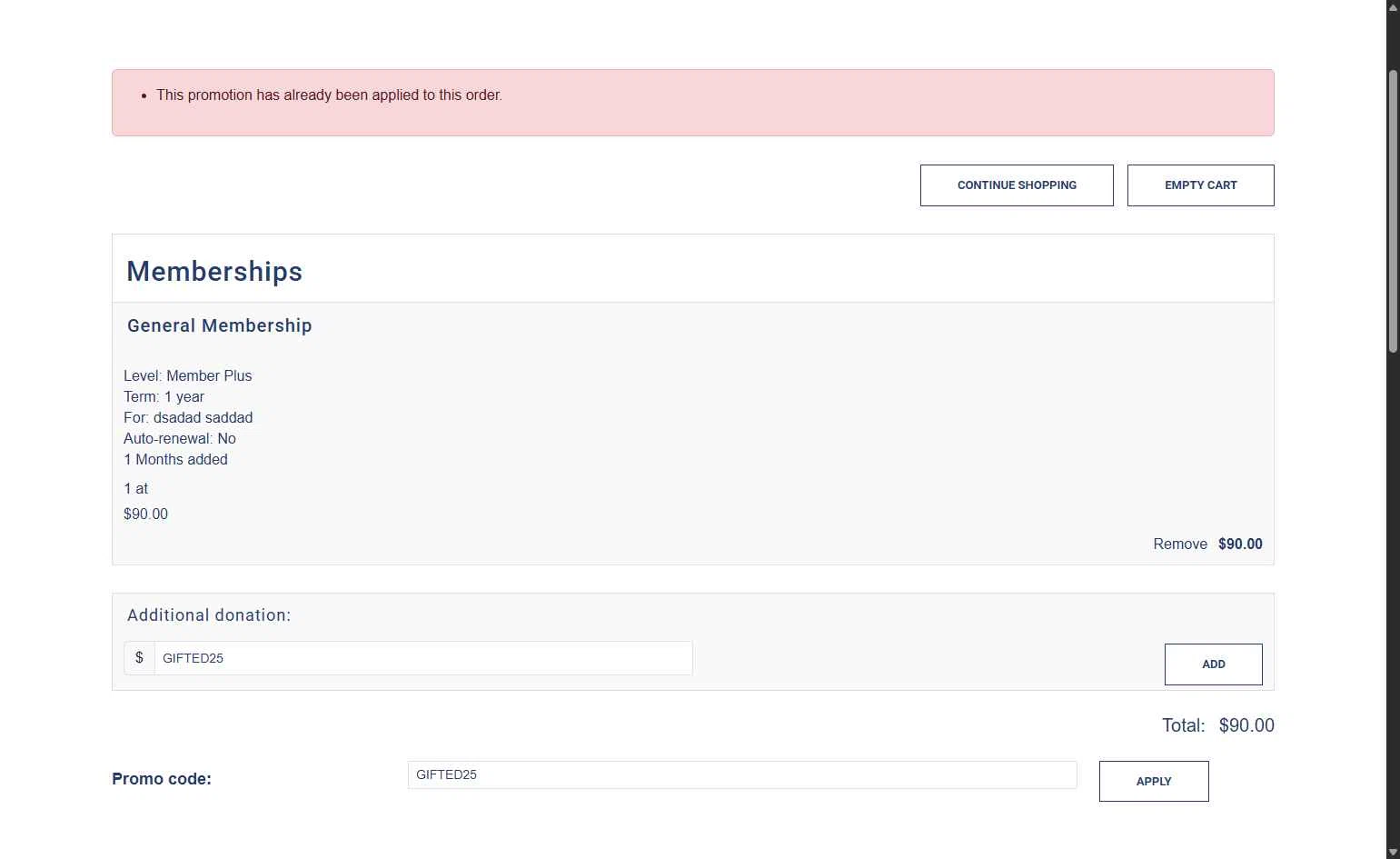Viewport: 1400px width, 859px height.
Task: Click the 'Additional donation:' label
Action: point(209,615)
